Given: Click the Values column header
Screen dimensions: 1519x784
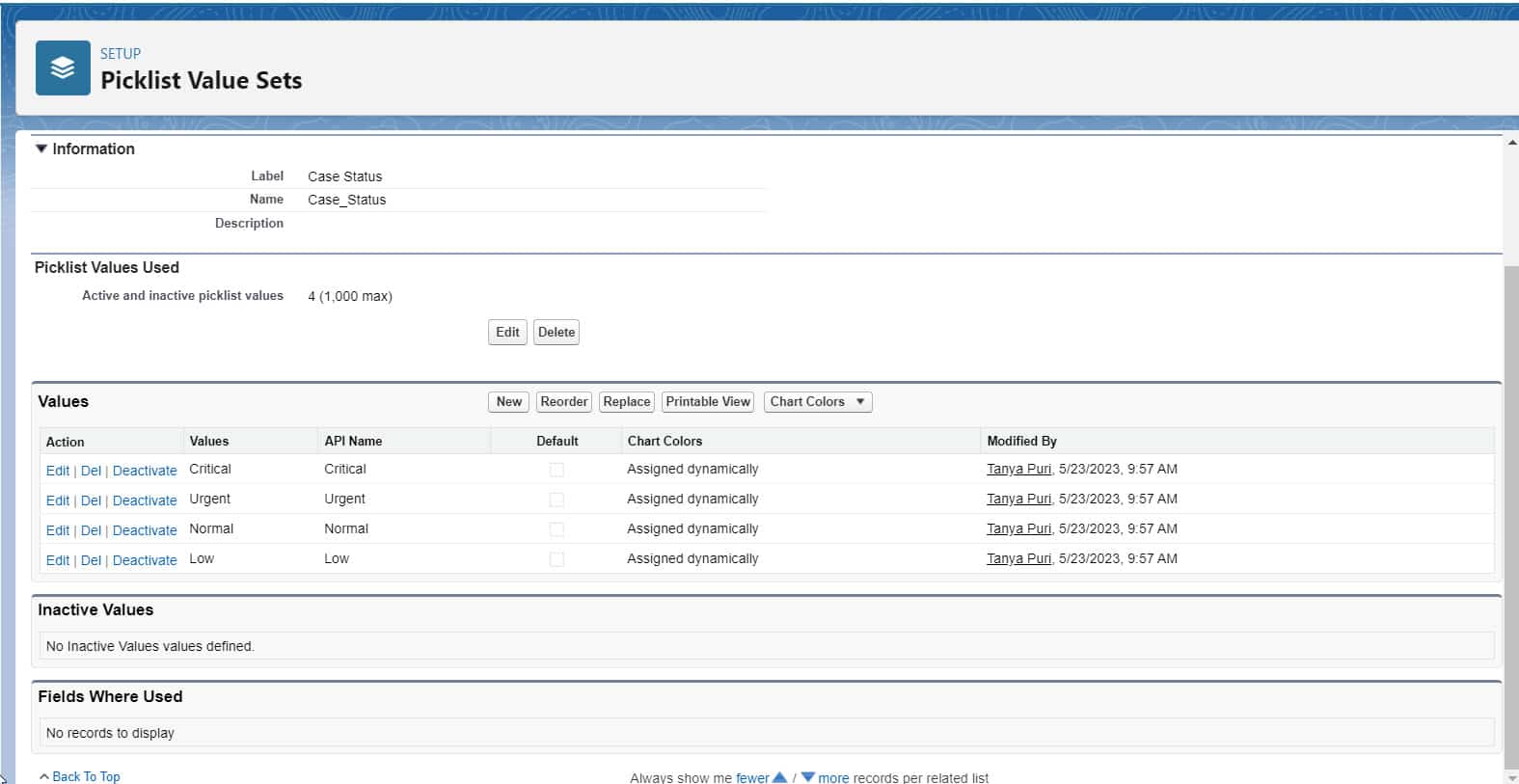Looking at the screenshot, I should point(209,441).
